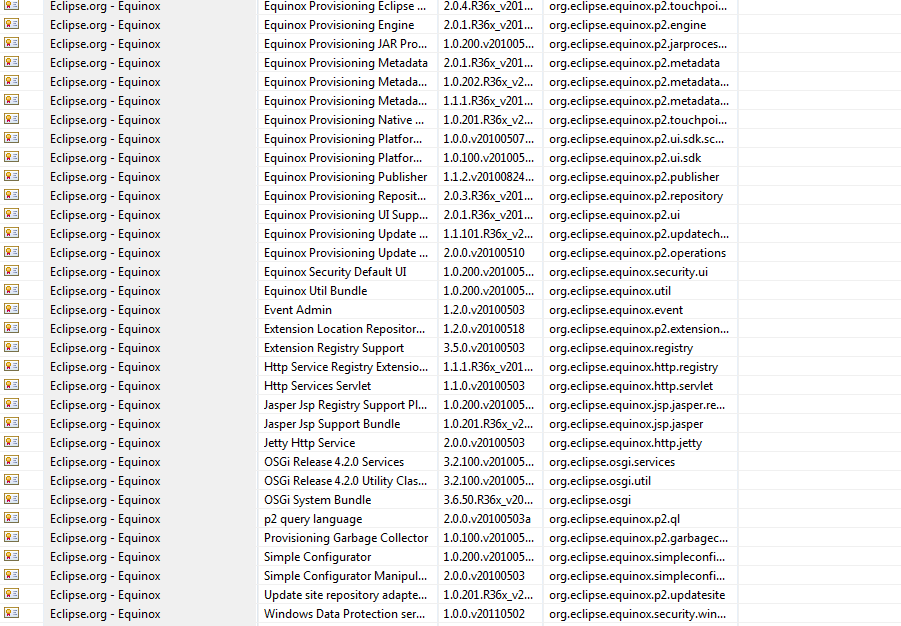Click the certificate icon in the Event Admin row
The width and height of the screenshot is (901, 626).
coord(11,309)
